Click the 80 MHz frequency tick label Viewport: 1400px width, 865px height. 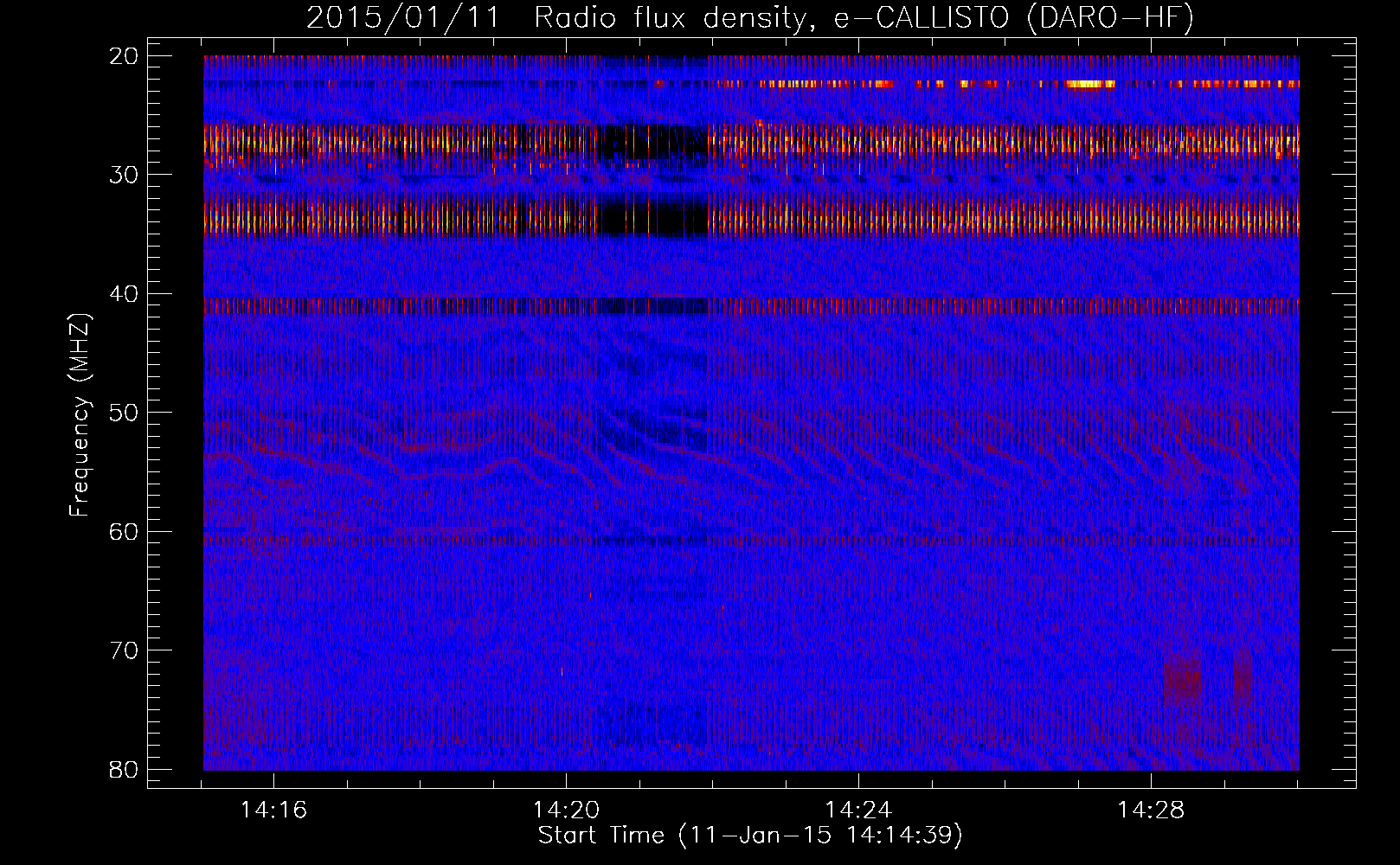(124, 770)
